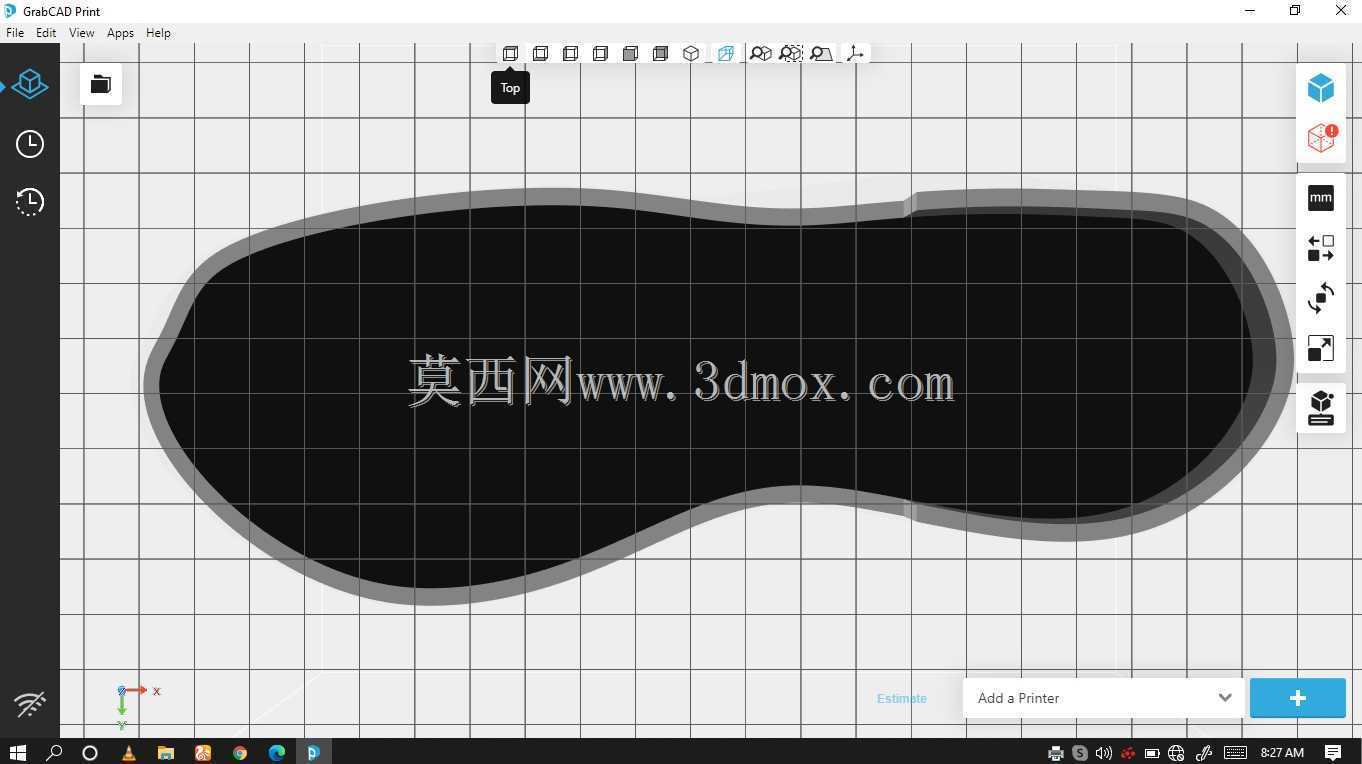Click zoom to selection icon with dashed box
Screen dimensions: 1362x764
click(x=791, y=53)
